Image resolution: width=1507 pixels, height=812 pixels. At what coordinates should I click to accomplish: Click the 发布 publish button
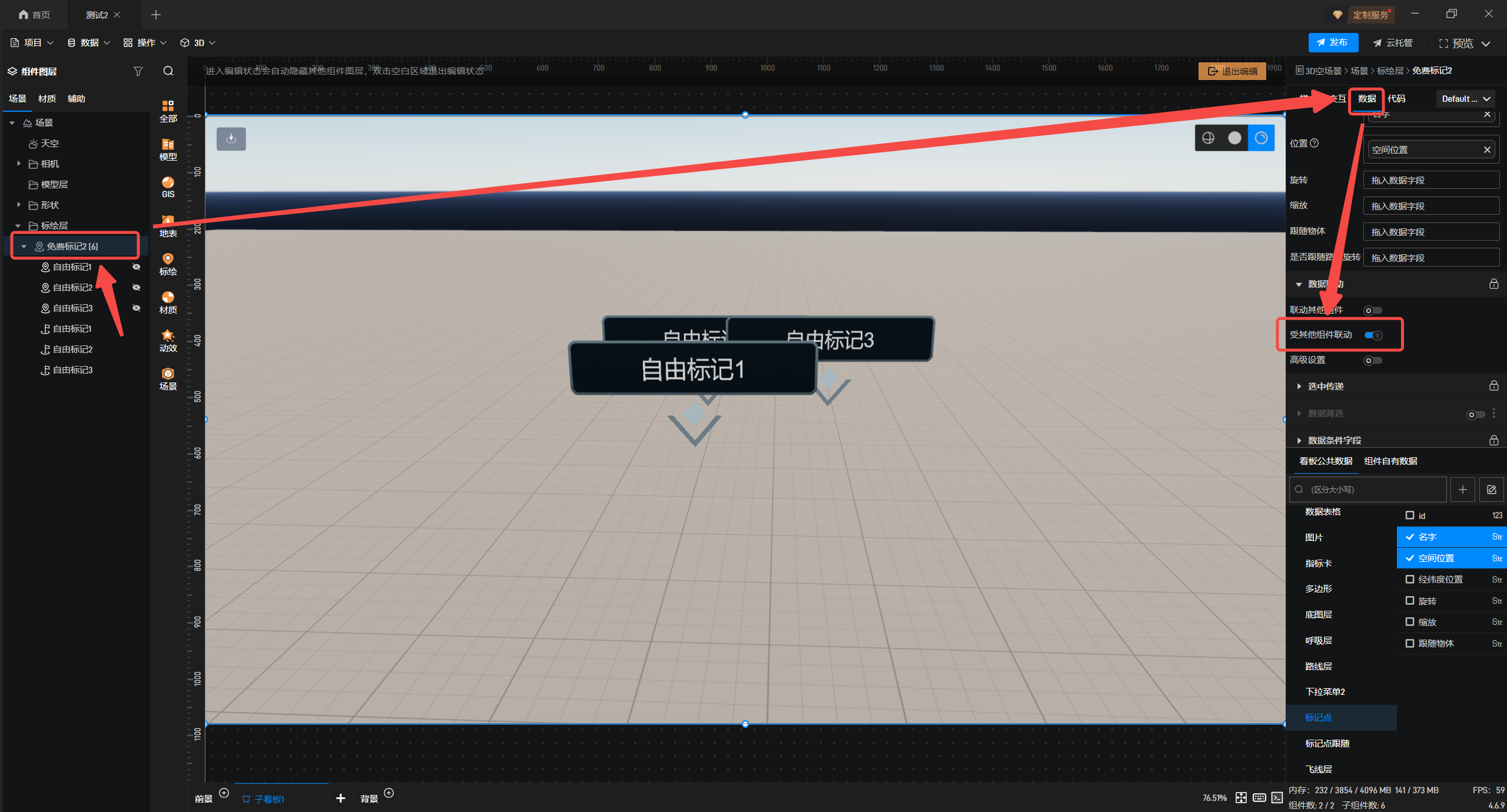pyautogui.click(x=1333, y=42)
